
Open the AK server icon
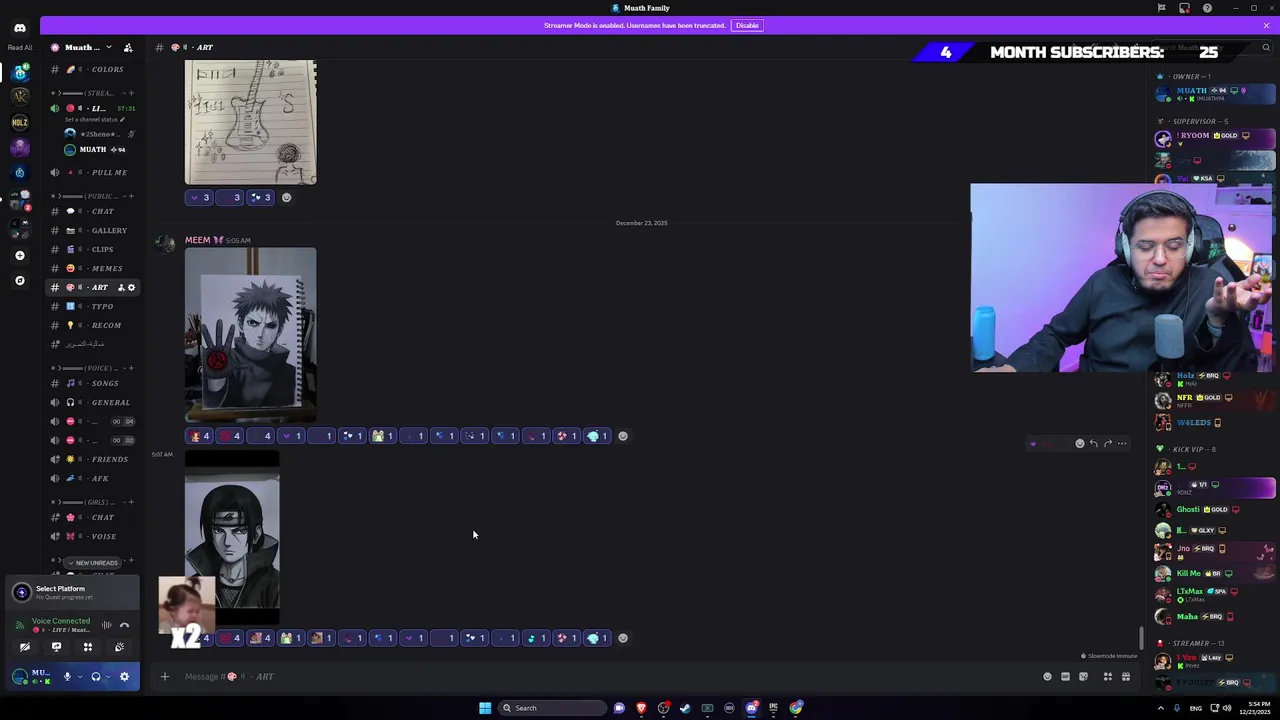click(x=19, y=97)
